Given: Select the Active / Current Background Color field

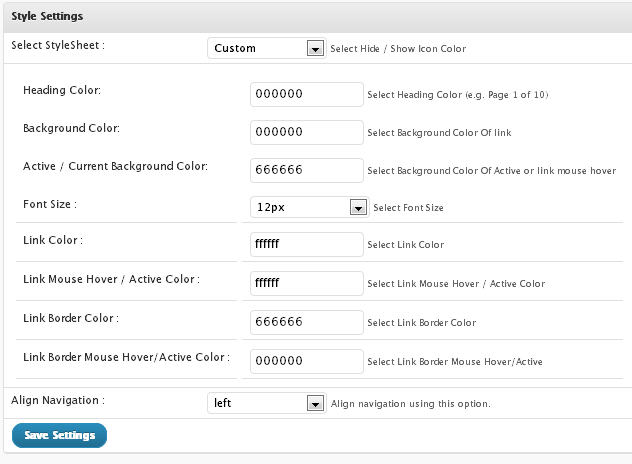Looking at the screenshot, I should tap(307, 170).
